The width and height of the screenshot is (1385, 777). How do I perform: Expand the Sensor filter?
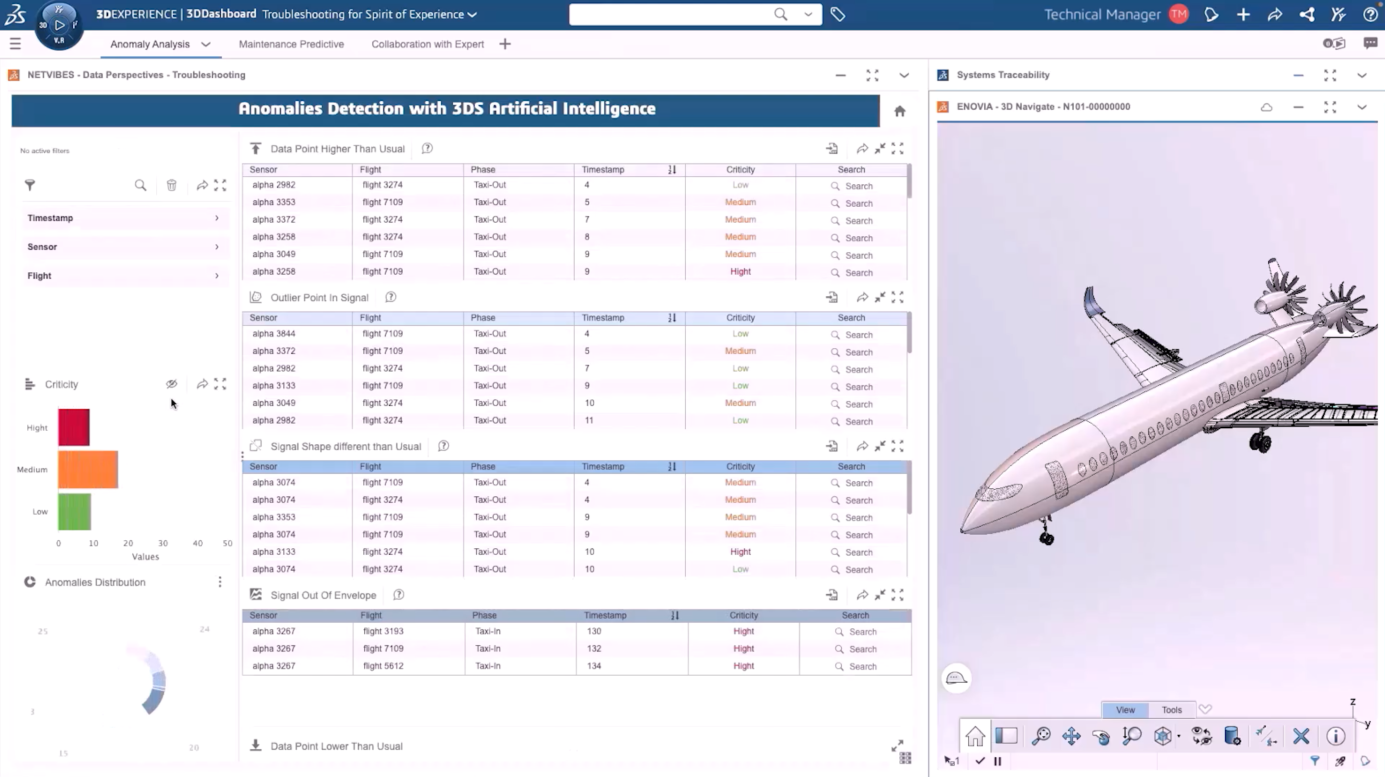click(122, 247)
